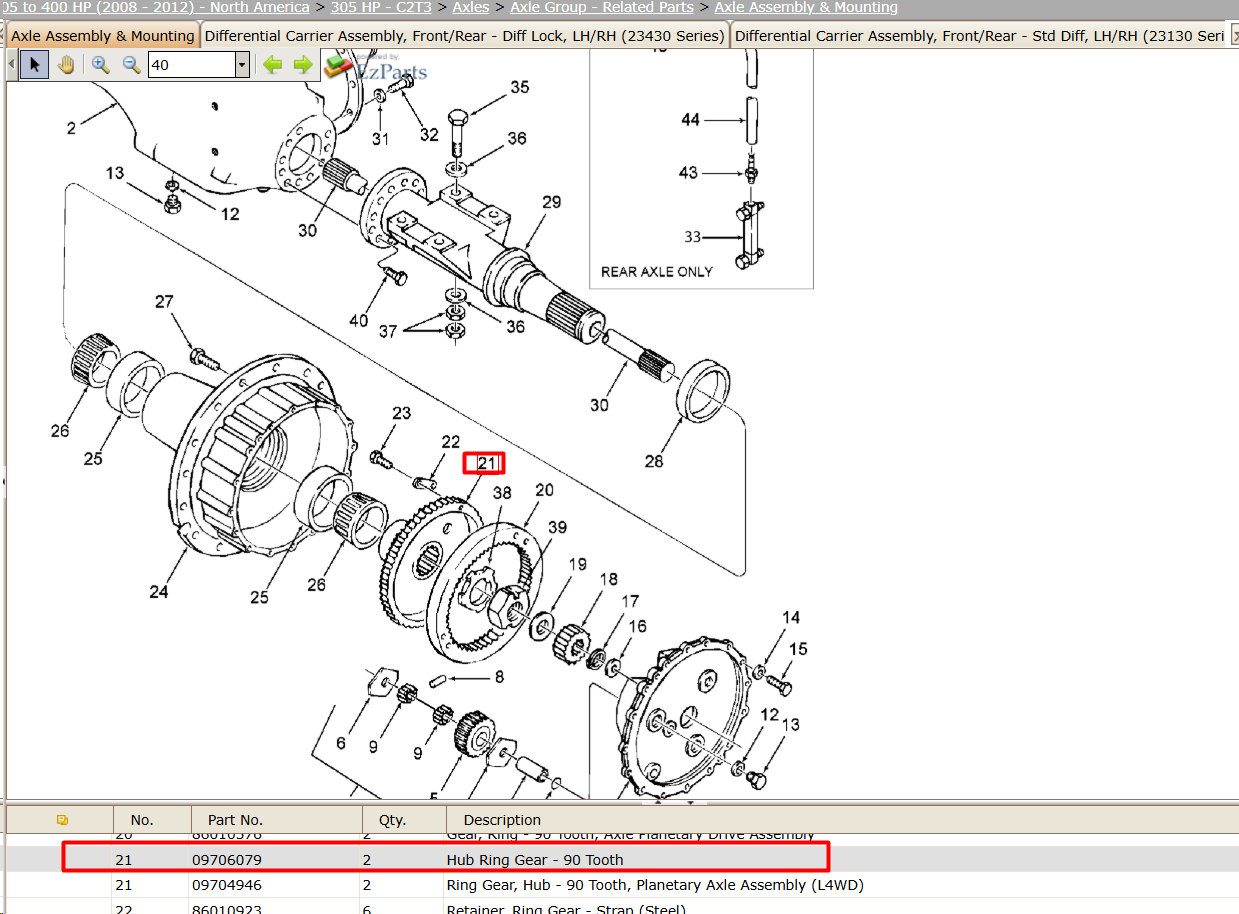This screenshot has height=914, width=1239.
Task: Go to previous diagram with left green arrow
Action: pos(272,65)
